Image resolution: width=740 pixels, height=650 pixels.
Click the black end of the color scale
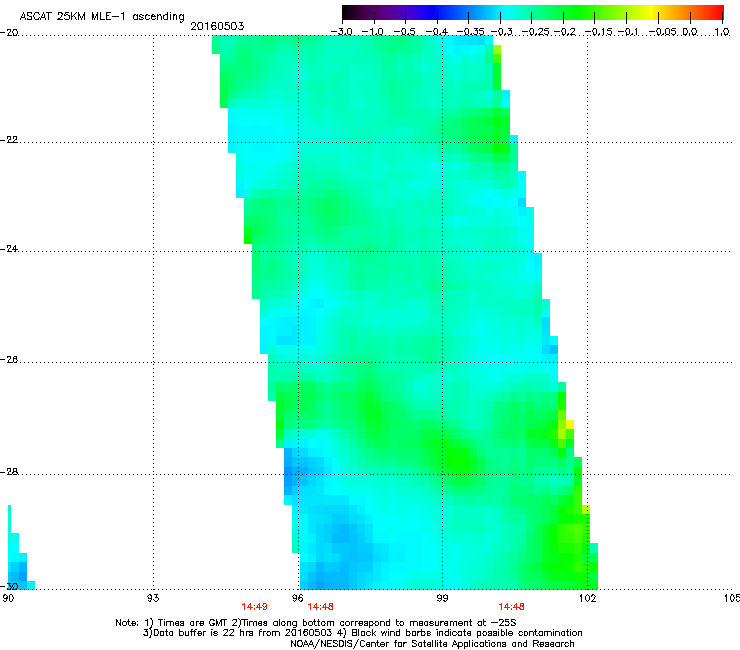349,12
